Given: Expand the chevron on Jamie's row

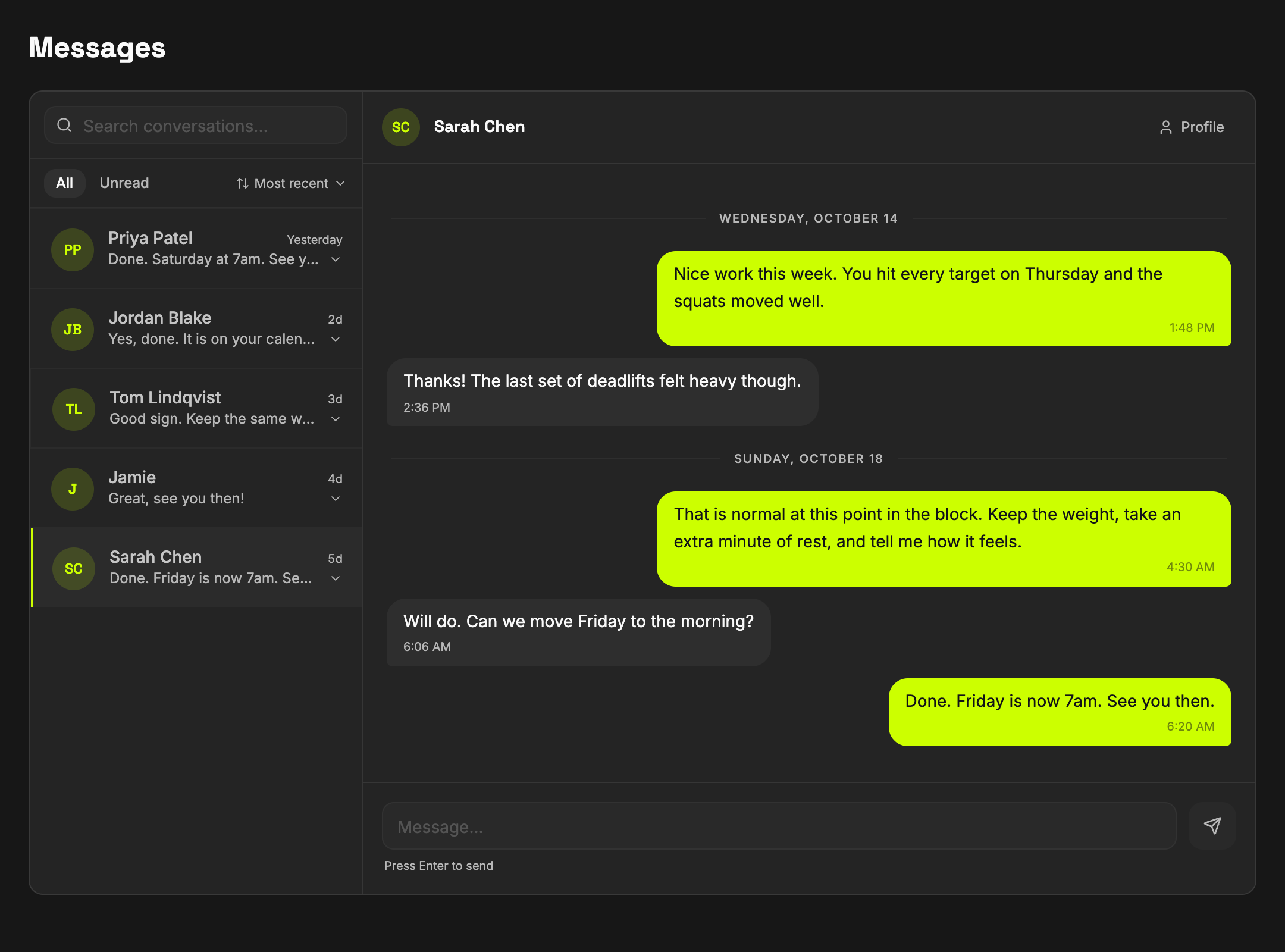Looking at the screenshot, I should tap(336, 499).
